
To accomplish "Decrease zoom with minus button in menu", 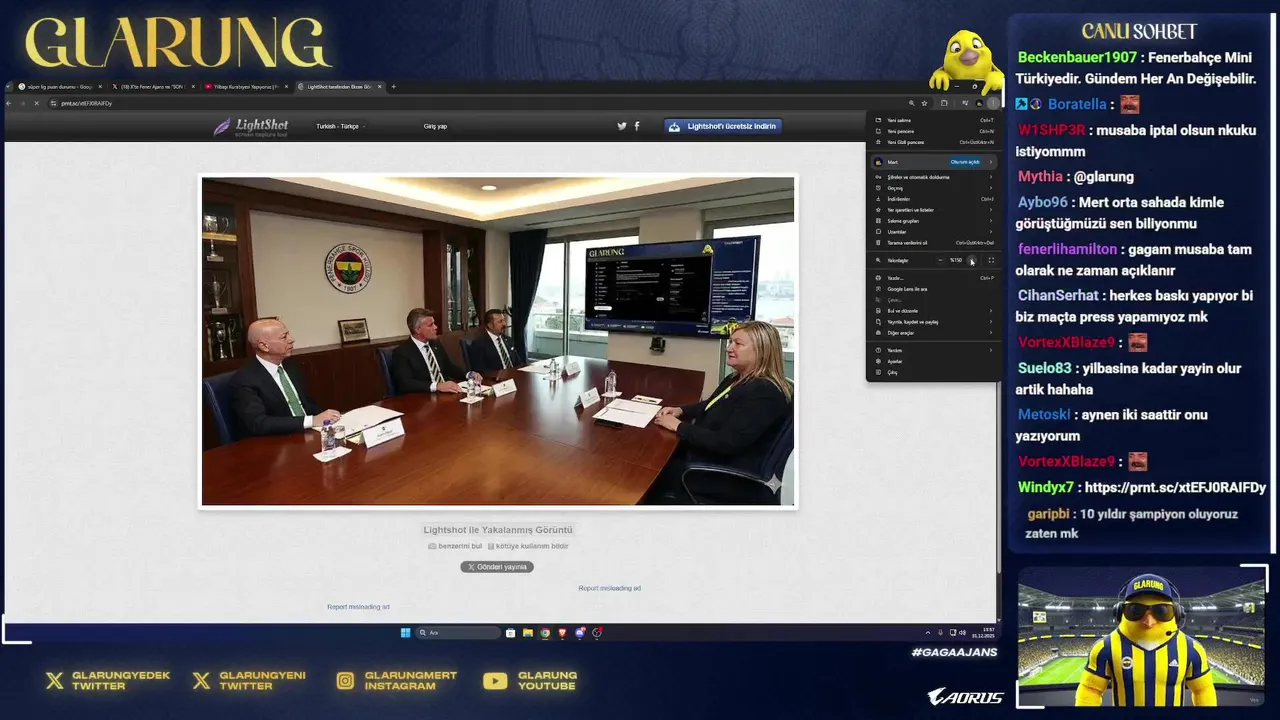I will [940, 260].
